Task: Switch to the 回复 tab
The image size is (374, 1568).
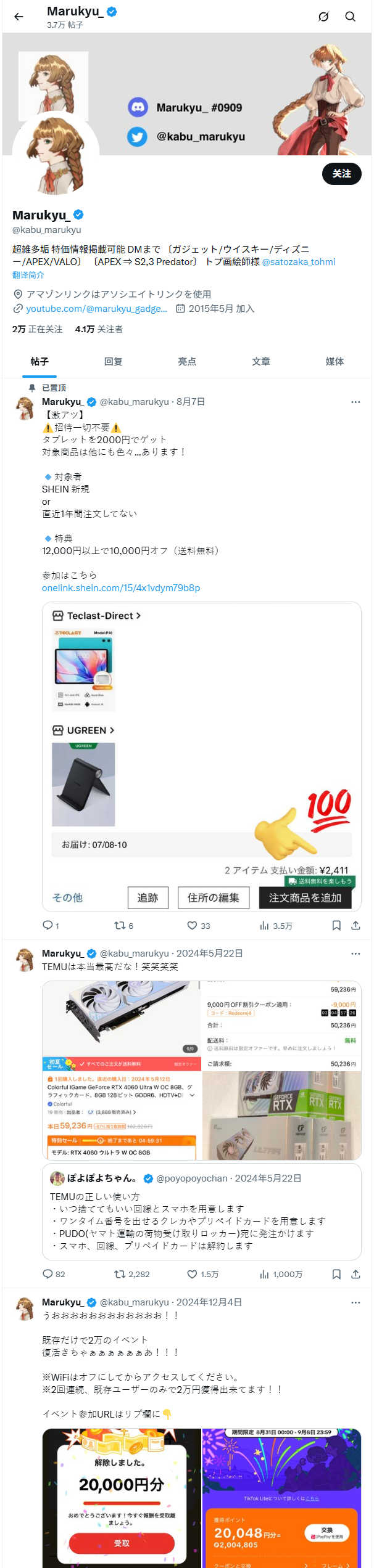Action: (x=114, y=362)
